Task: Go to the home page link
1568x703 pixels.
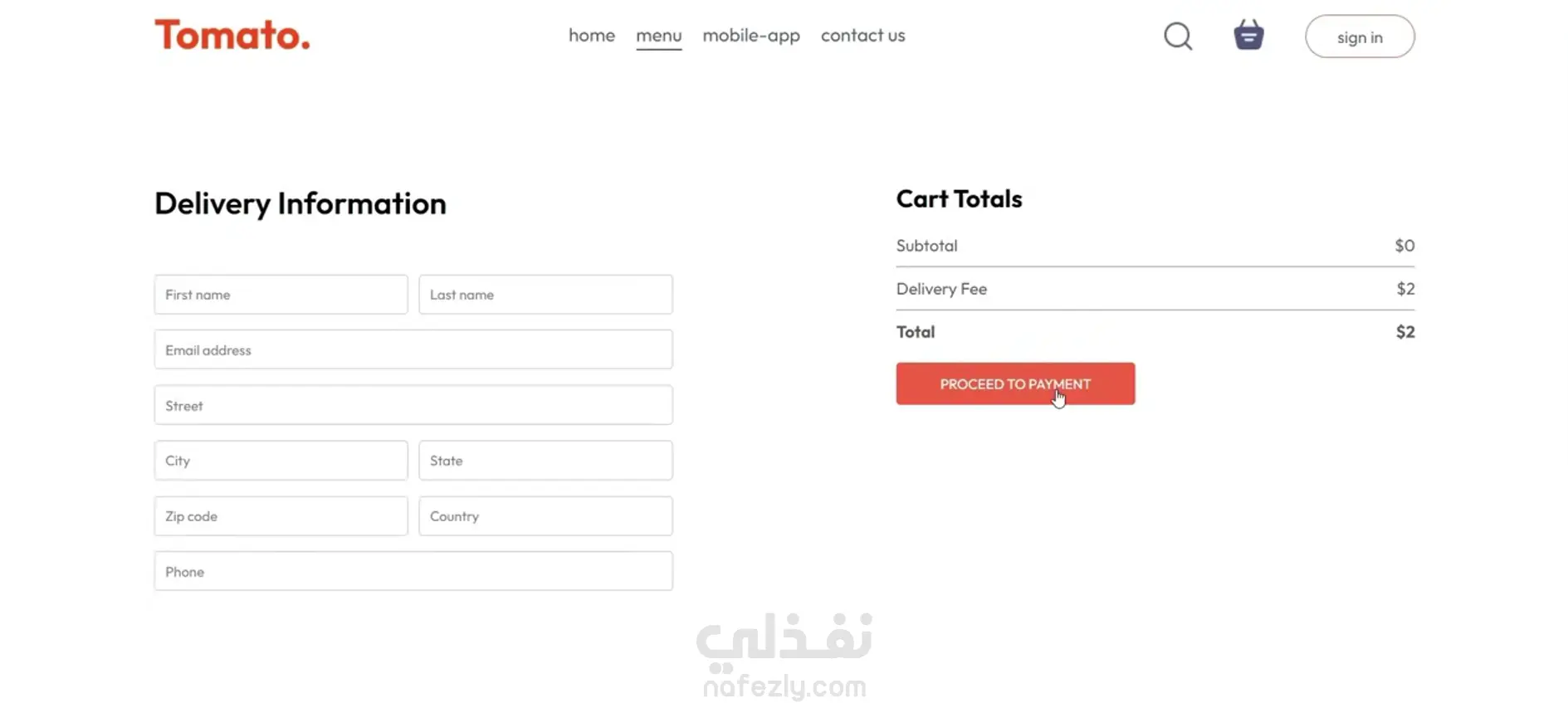Action: pyautogui.click(x=592, y=36)
